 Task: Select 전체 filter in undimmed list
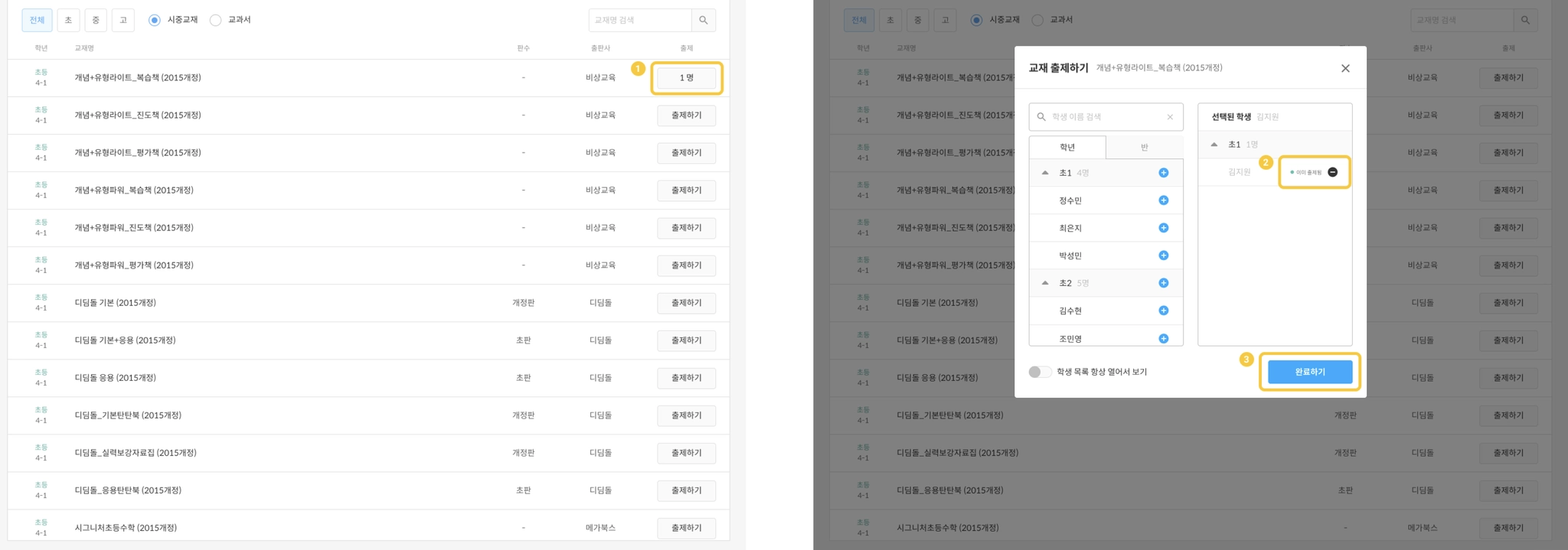point(37,20)
